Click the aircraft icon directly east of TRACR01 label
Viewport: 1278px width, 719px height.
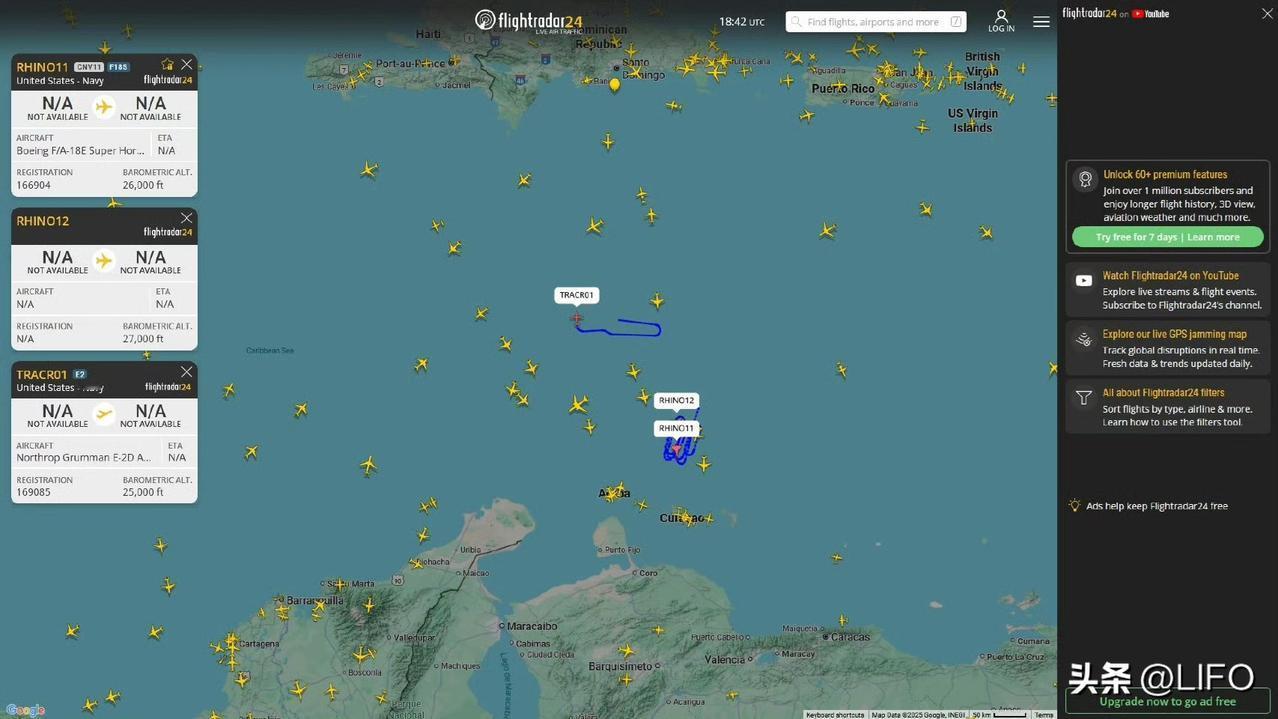tap(657, 300)
